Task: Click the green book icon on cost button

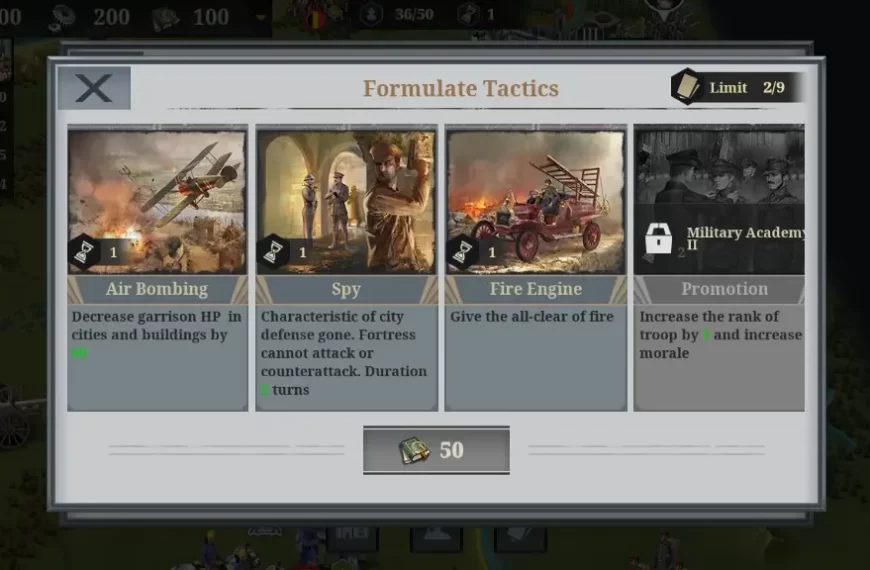Action: pos(414,450)
